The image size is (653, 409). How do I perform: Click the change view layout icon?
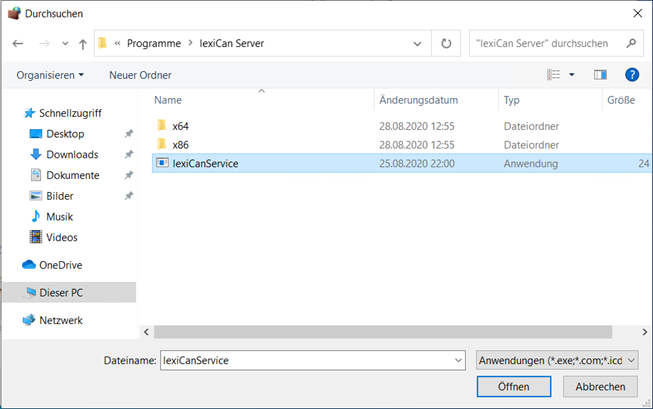tap(554, 75)
